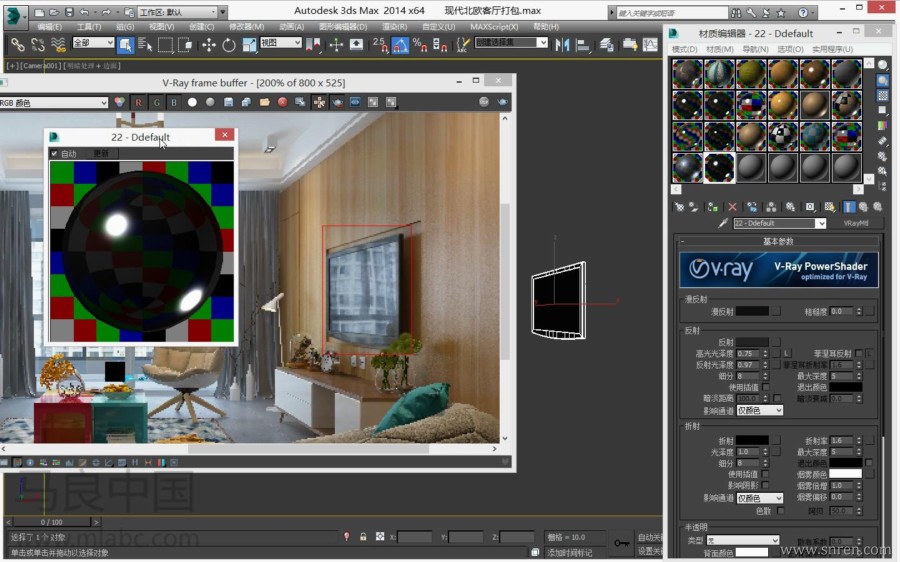Screen dimensions: 900x562
Task: Toggle Green channel in frame buffer
Action: pyautogui.click(x=156, y=102)
